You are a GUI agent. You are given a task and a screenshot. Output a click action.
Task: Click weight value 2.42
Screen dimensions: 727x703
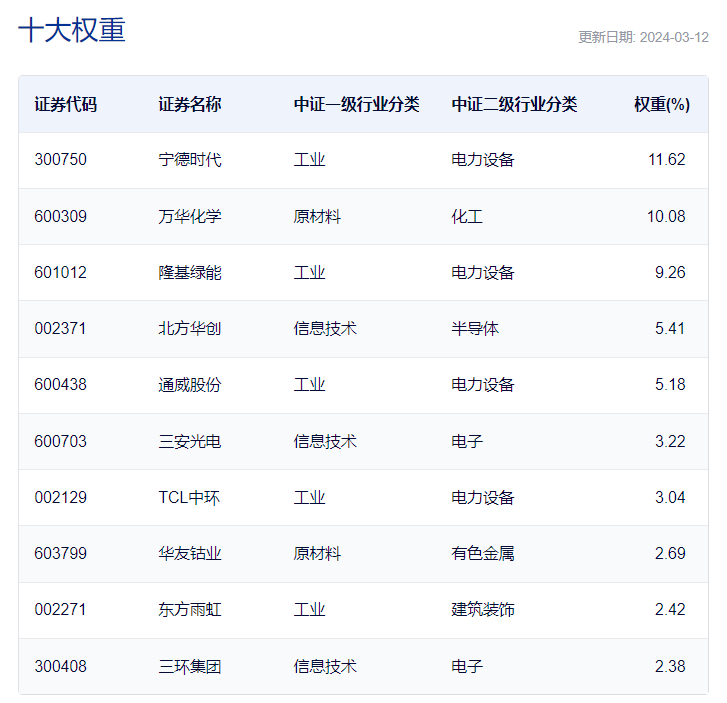point(670,609)
